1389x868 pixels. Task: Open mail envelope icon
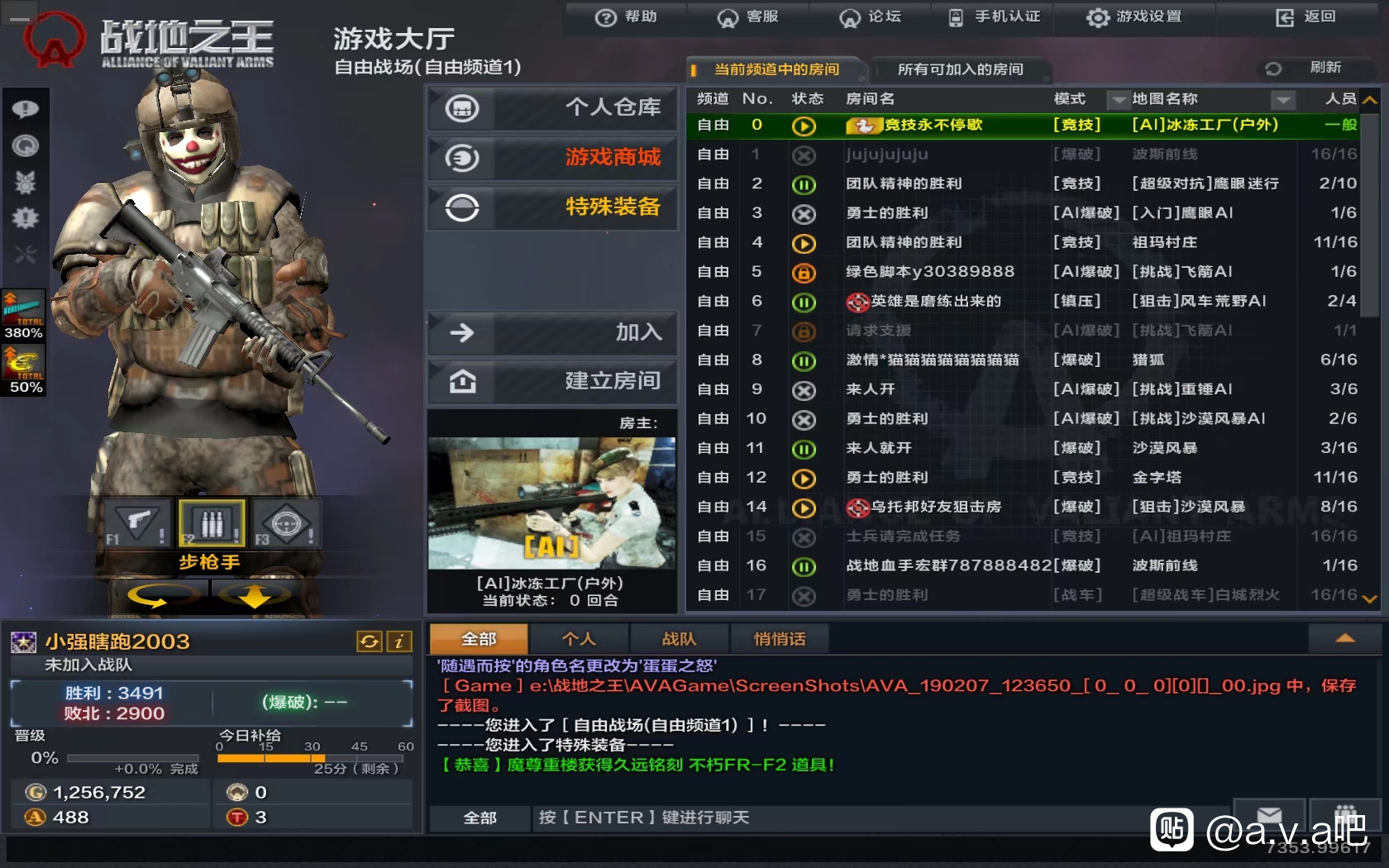pos(1269,815)
